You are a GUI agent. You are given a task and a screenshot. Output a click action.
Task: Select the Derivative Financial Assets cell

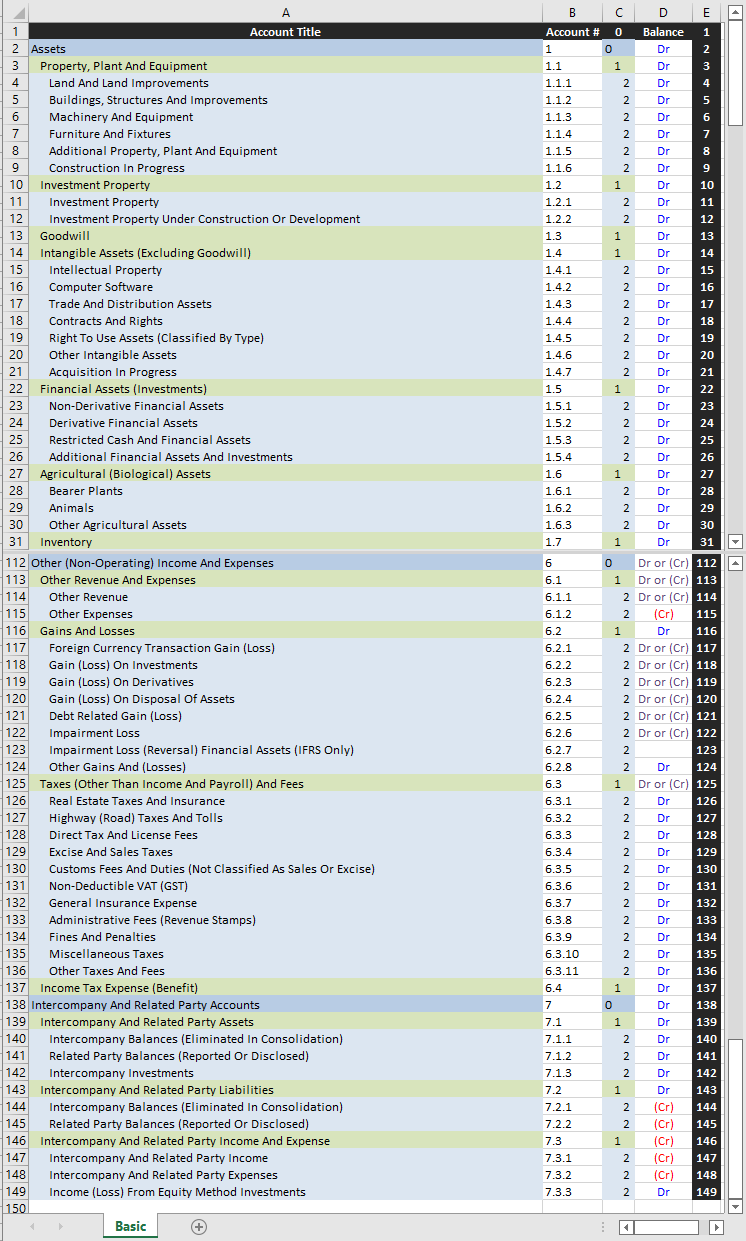click(x=286, y=423)
